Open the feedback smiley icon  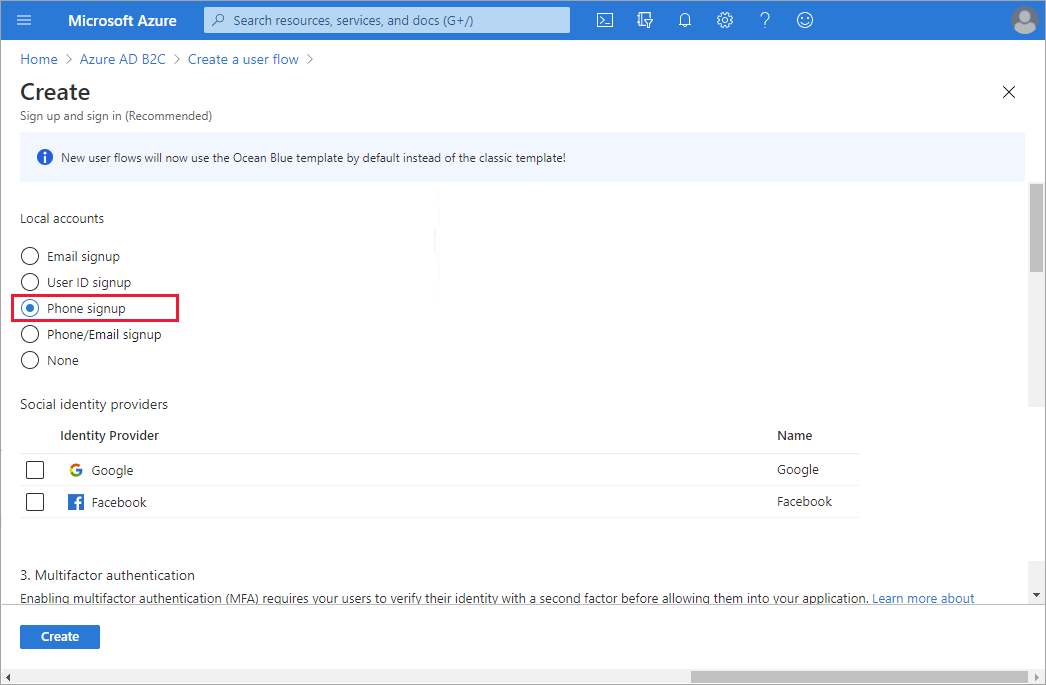point(805,20)
